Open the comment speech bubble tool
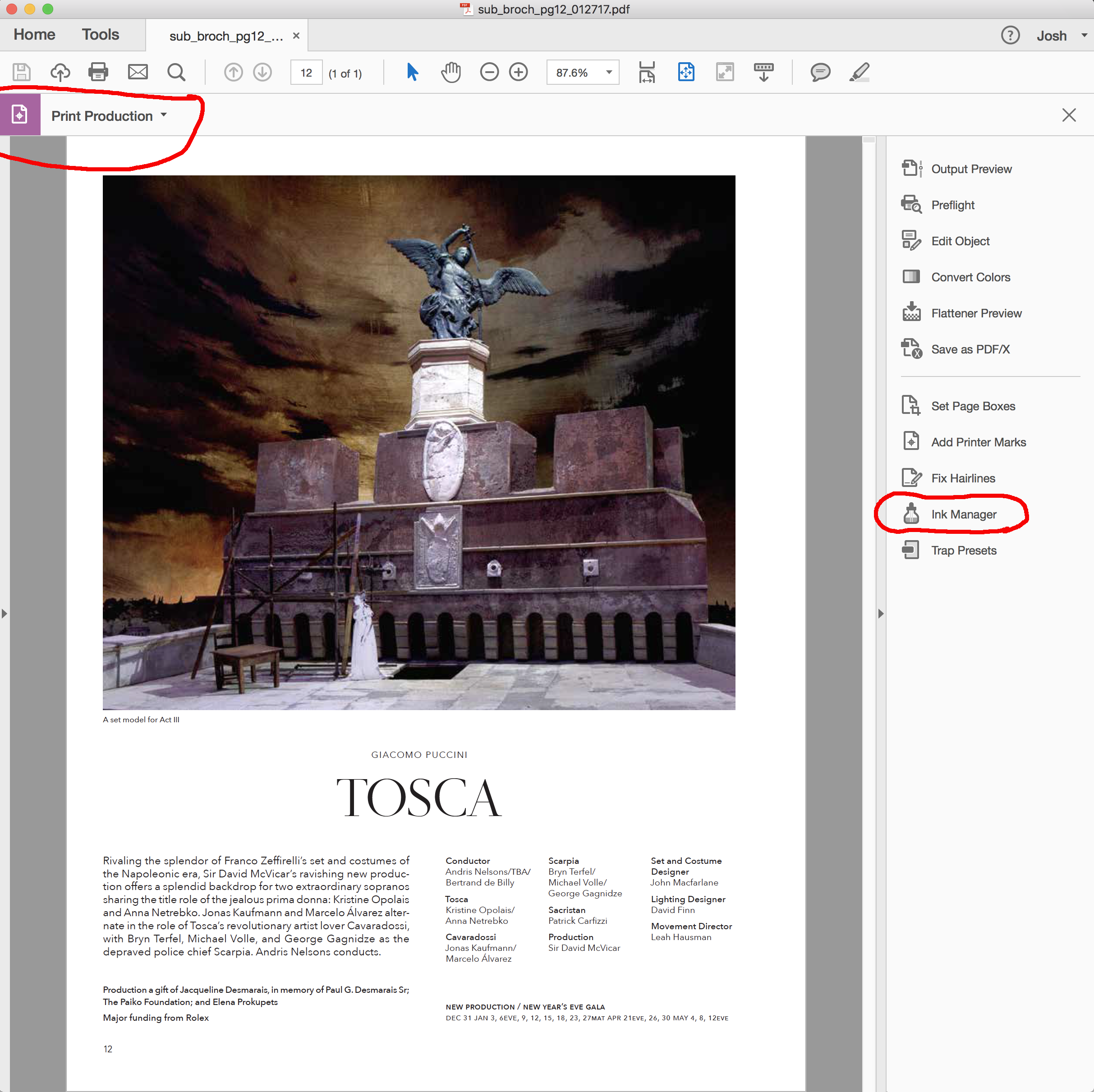This screenshot has width=1094, height=1092. [819, 72]
